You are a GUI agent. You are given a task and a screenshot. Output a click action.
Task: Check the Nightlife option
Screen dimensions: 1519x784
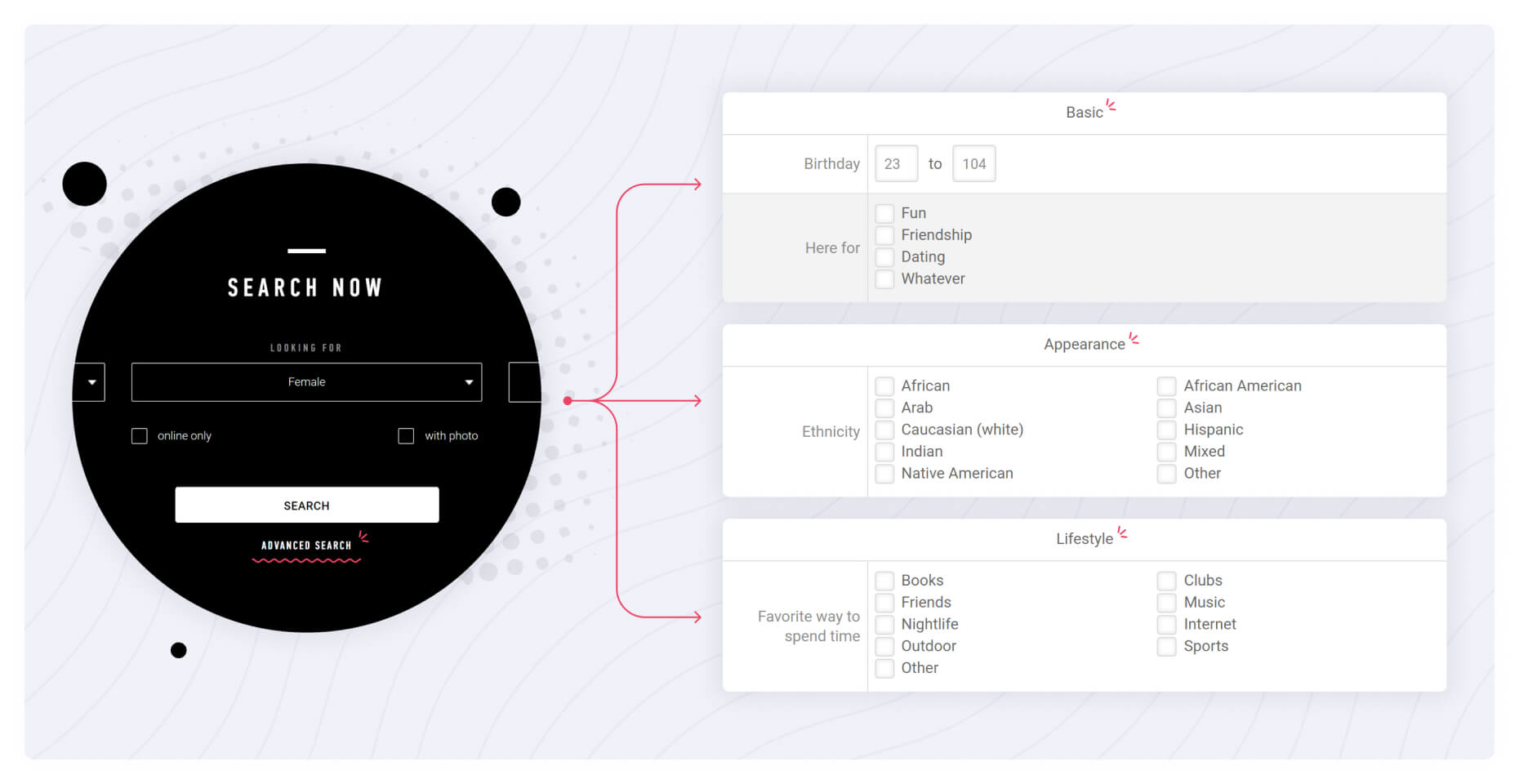(x=884, y=625)
